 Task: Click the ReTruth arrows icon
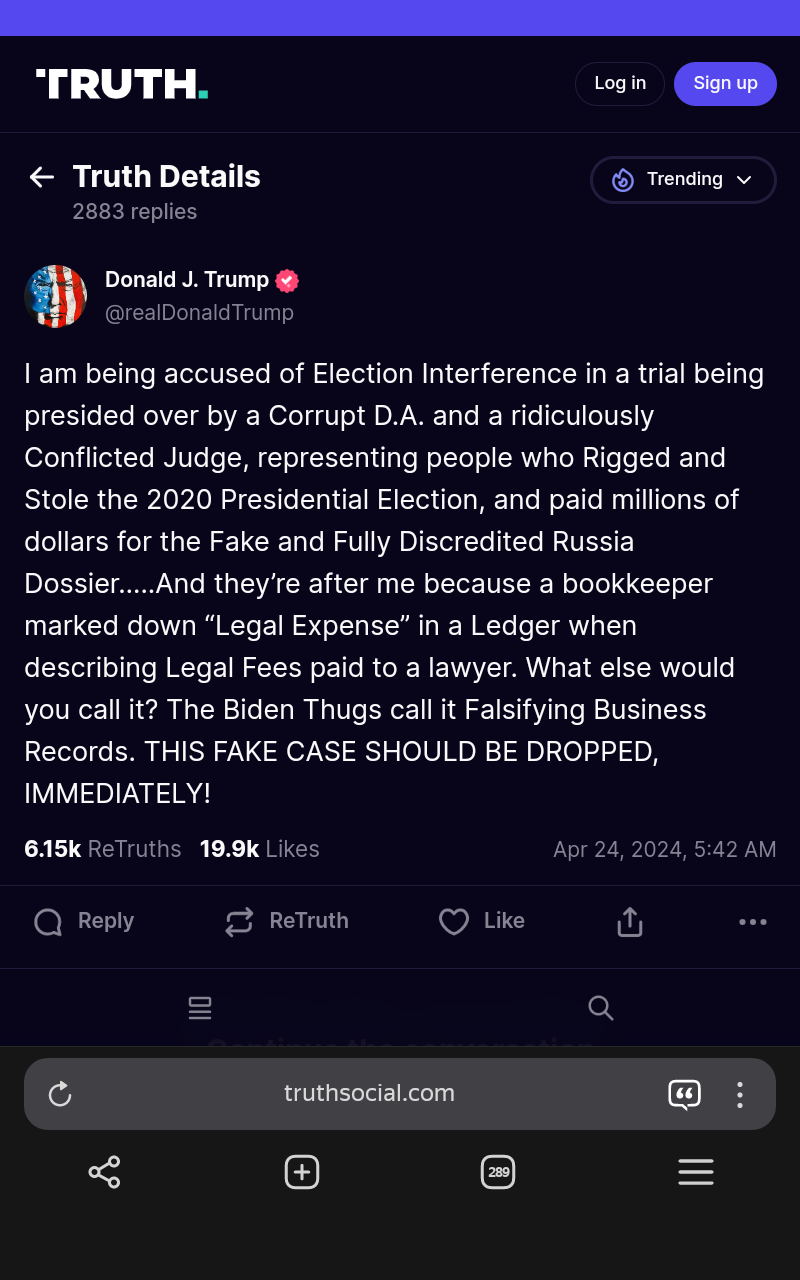[239, 921]
